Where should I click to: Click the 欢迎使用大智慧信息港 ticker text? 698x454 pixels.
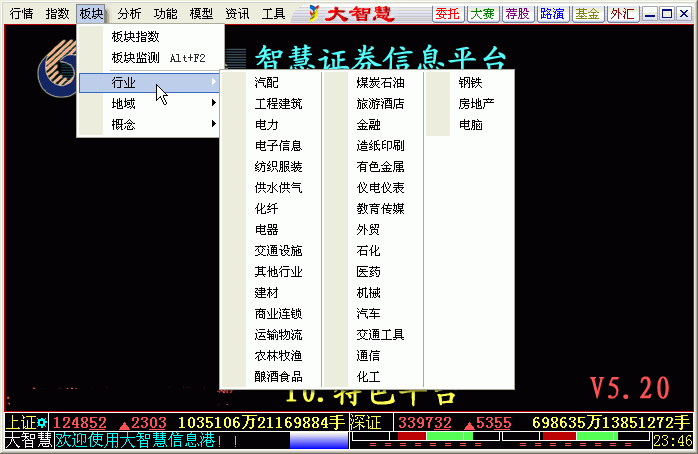[x=147, y=440]
